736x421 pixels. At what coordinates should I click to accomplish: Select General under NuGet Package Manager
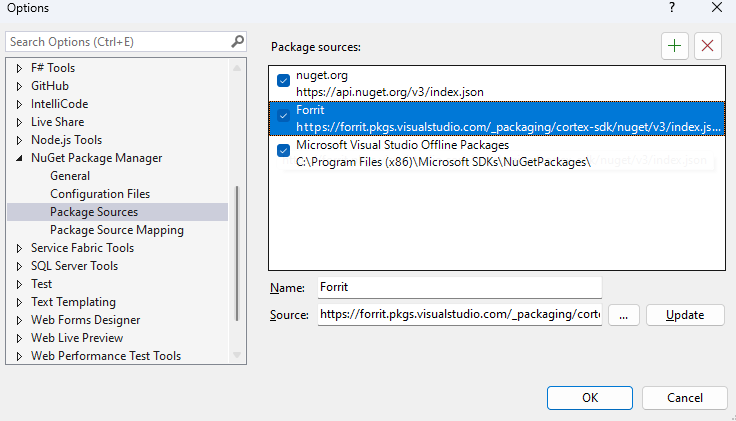70,176
